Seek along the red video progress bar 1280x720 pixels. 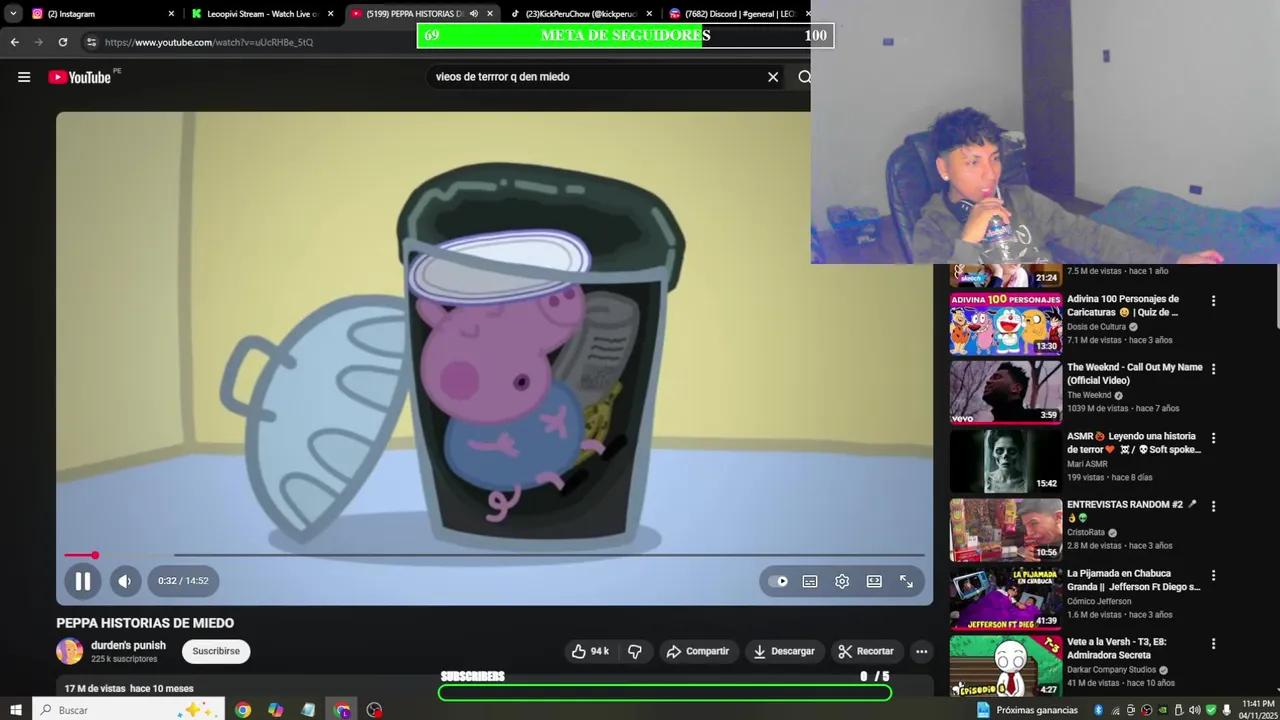click(x=494, y=555)
